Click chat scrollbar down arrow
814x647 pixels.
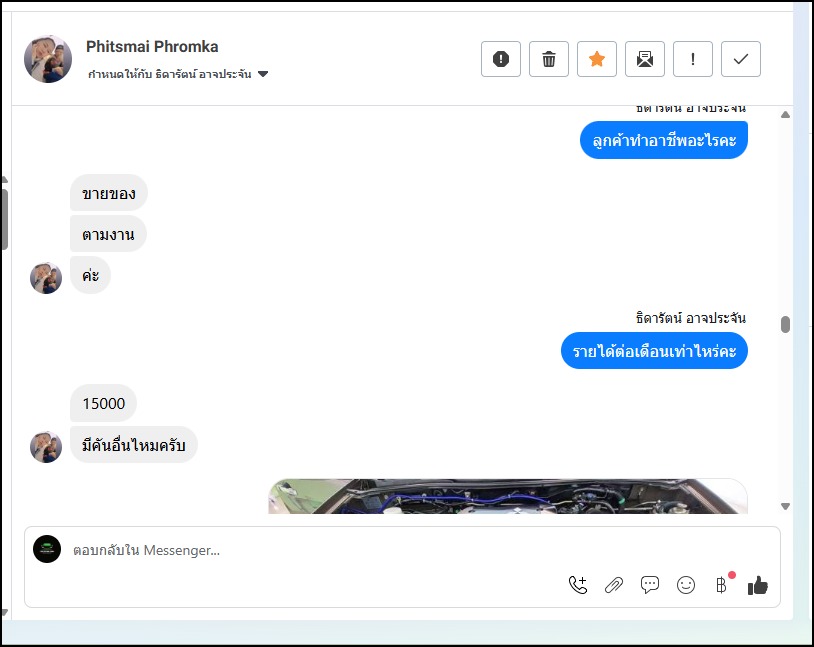[x=785, y=506]
